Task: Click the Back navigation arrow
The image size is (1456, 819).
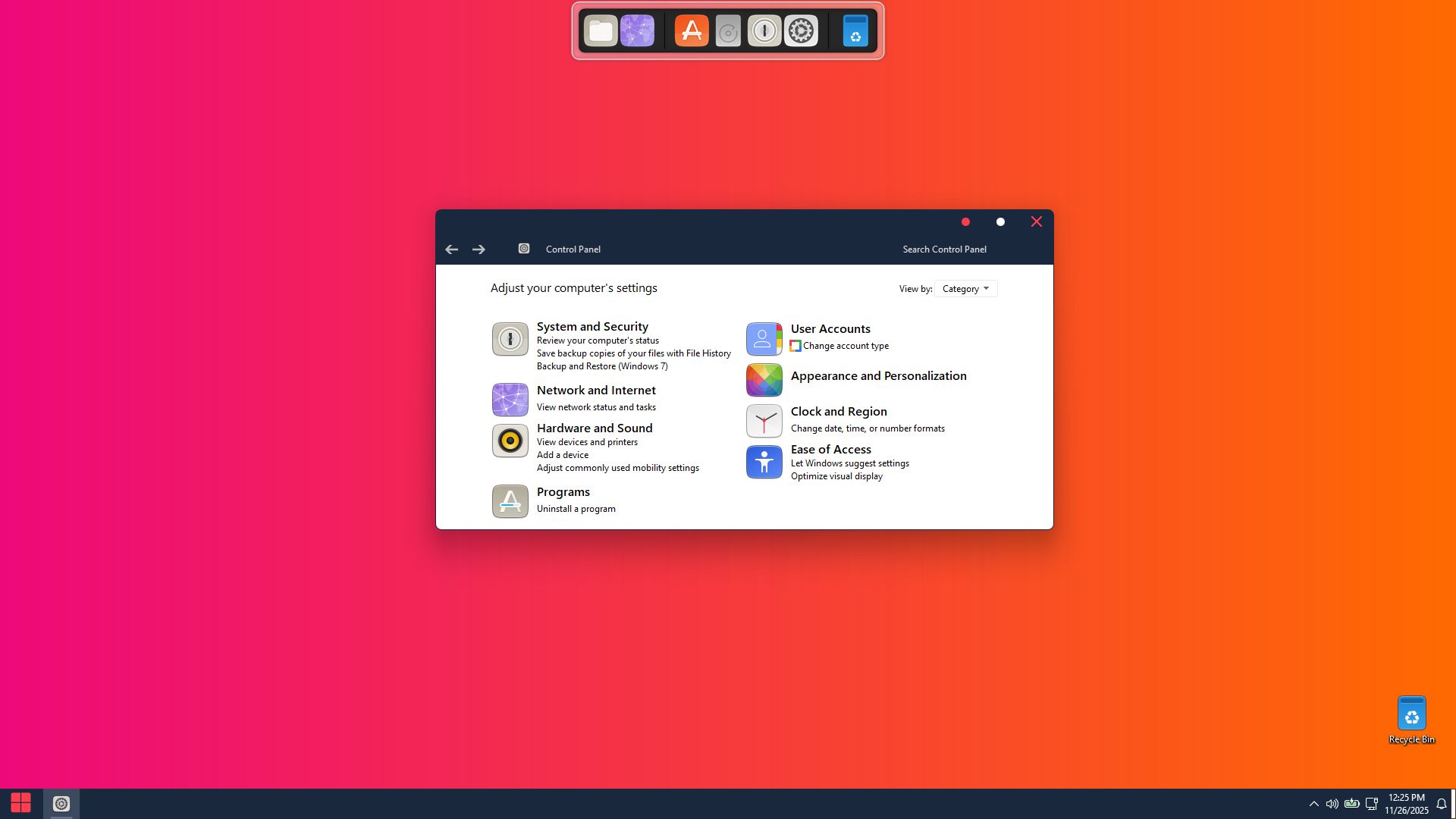Action: click(452, 249)
